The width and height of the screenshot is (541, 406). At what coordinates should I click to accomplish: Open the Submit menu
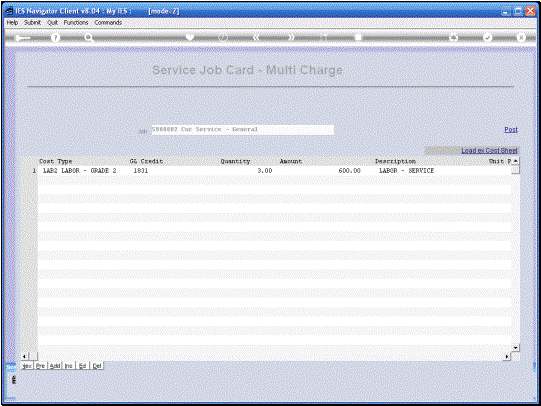click(32, 22)
